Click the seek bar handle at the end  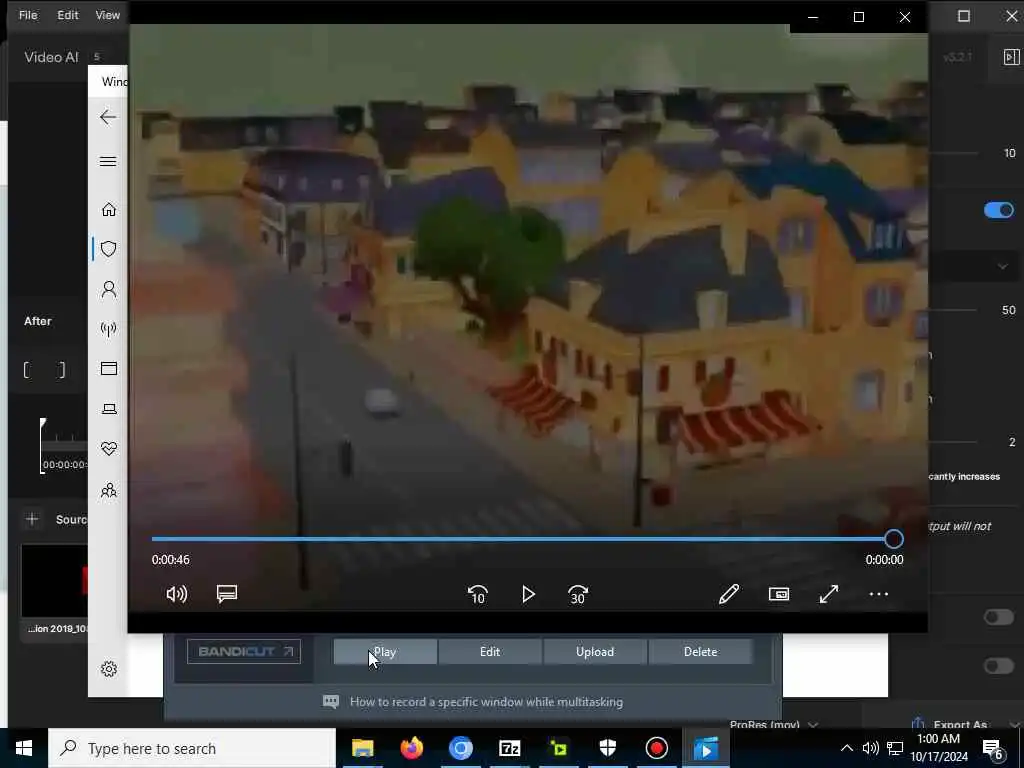click(x=893, y=539)
